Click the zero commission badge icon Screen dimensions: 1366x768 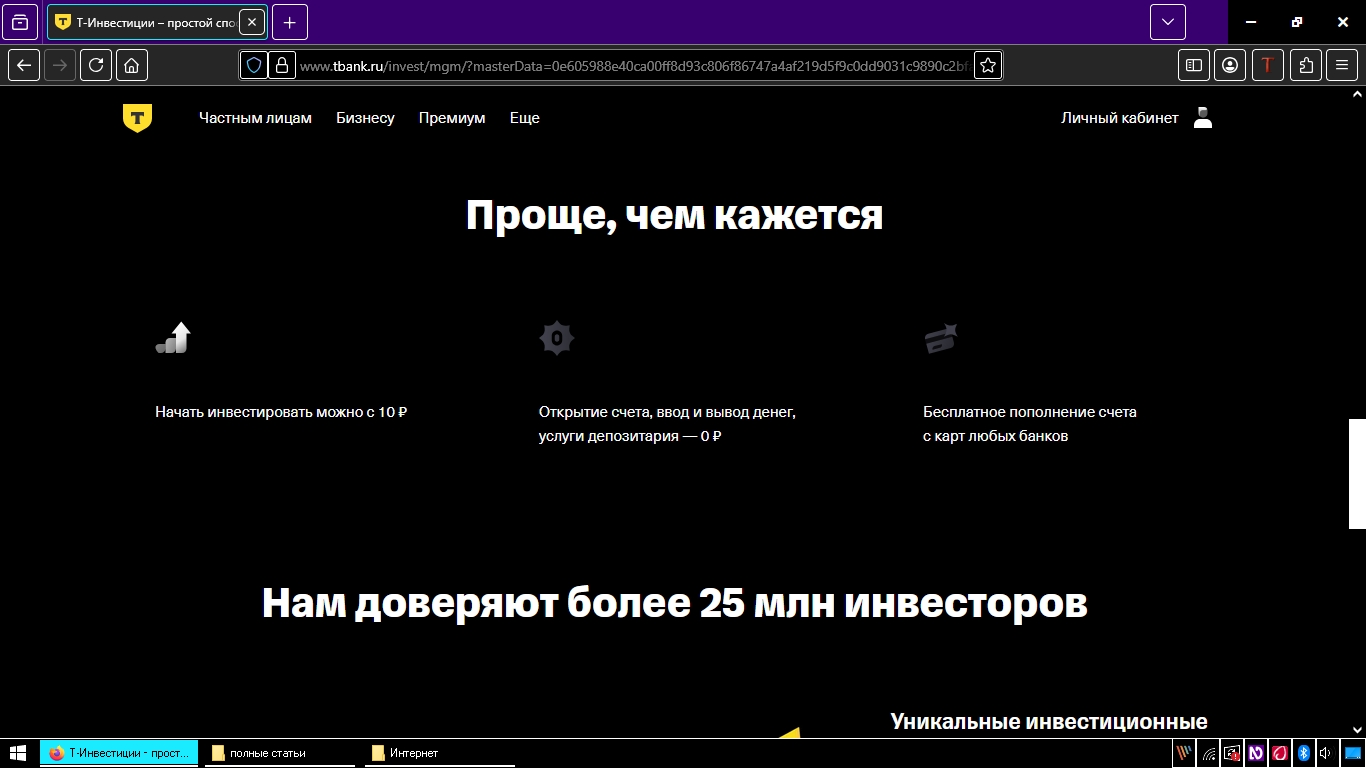(x=557, y=338)
